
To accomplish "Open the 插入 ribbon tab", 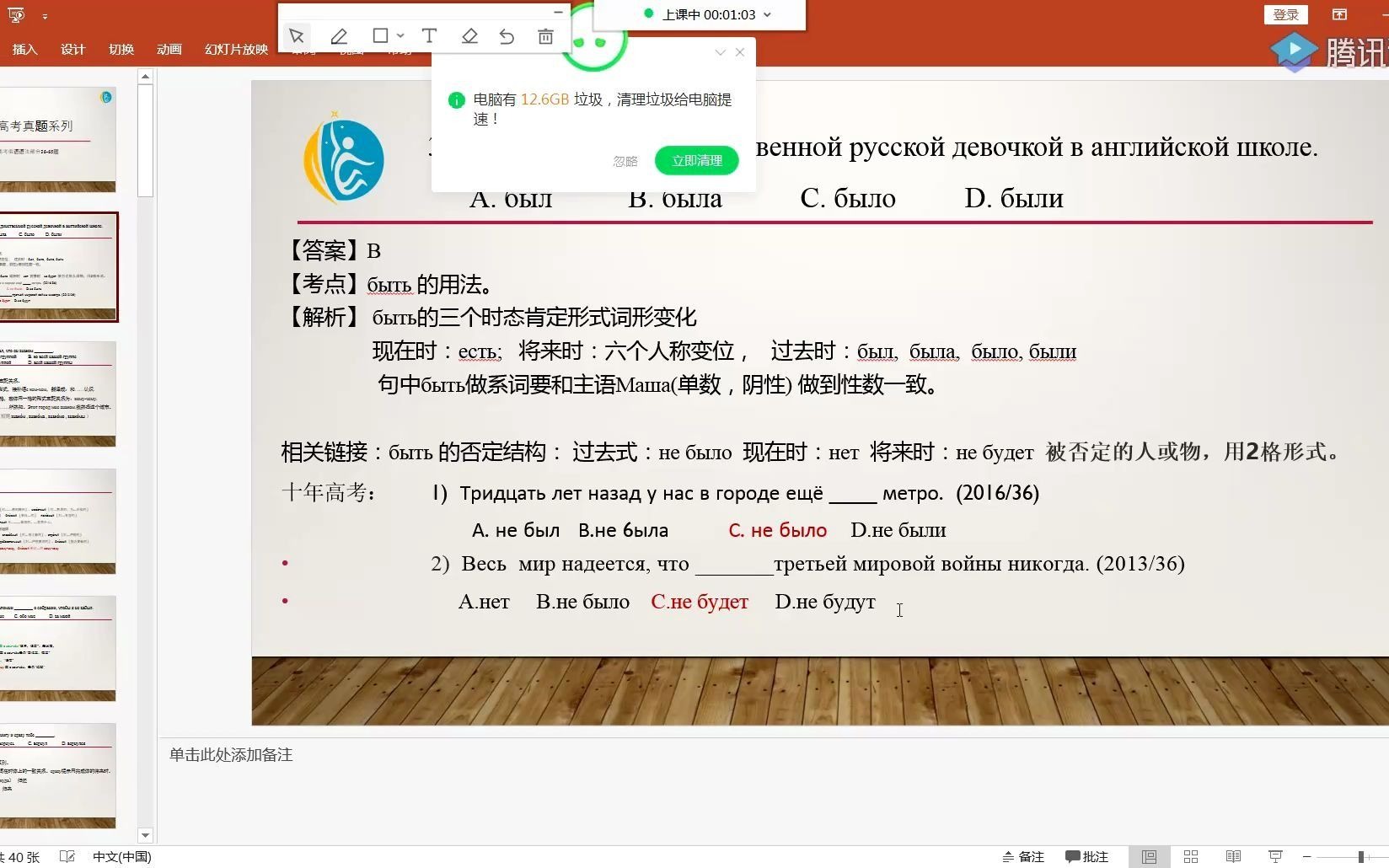I will [x=24, y=49].
